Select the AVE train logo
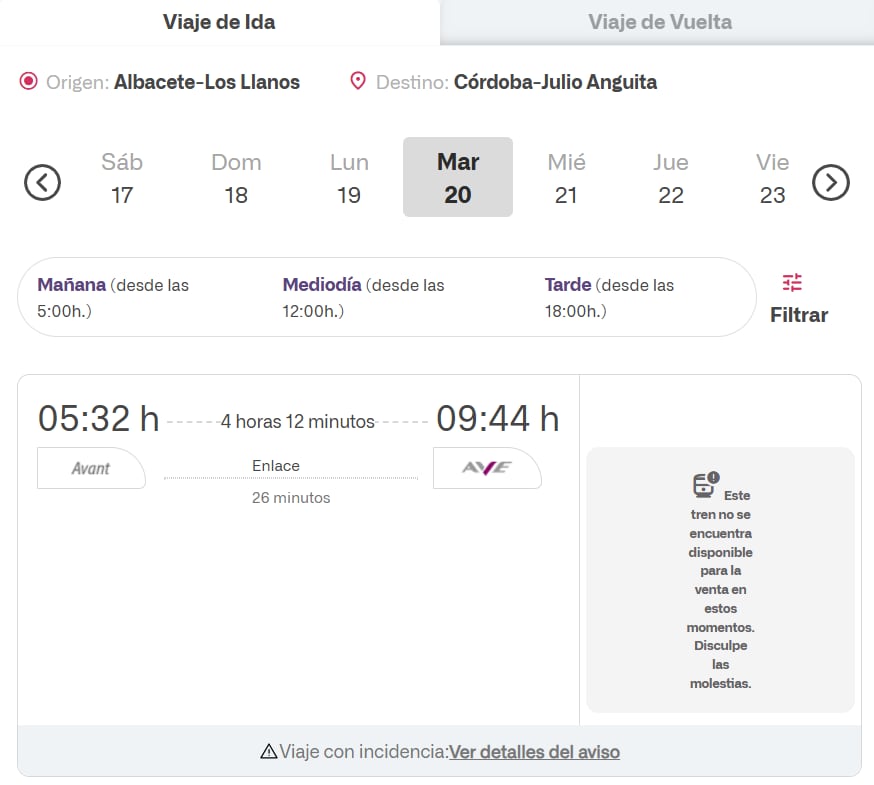 click(486, 468)
